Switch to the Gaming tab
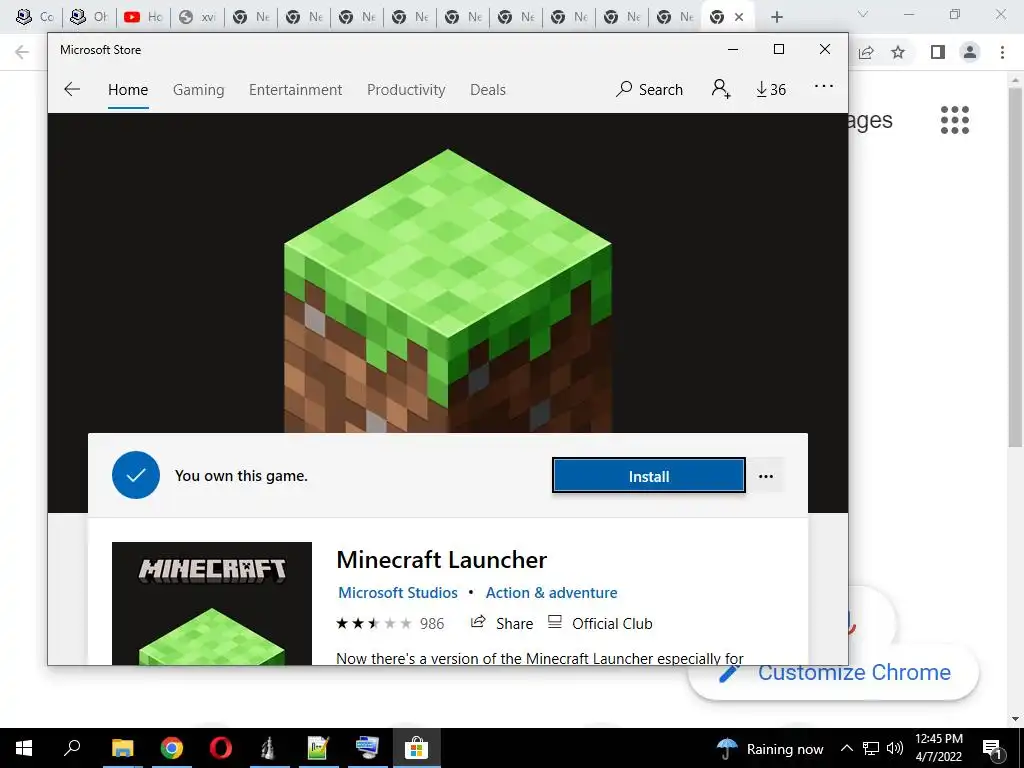Image resolution: width=1024 pixels, height=768 pixels. coord(199,89)
